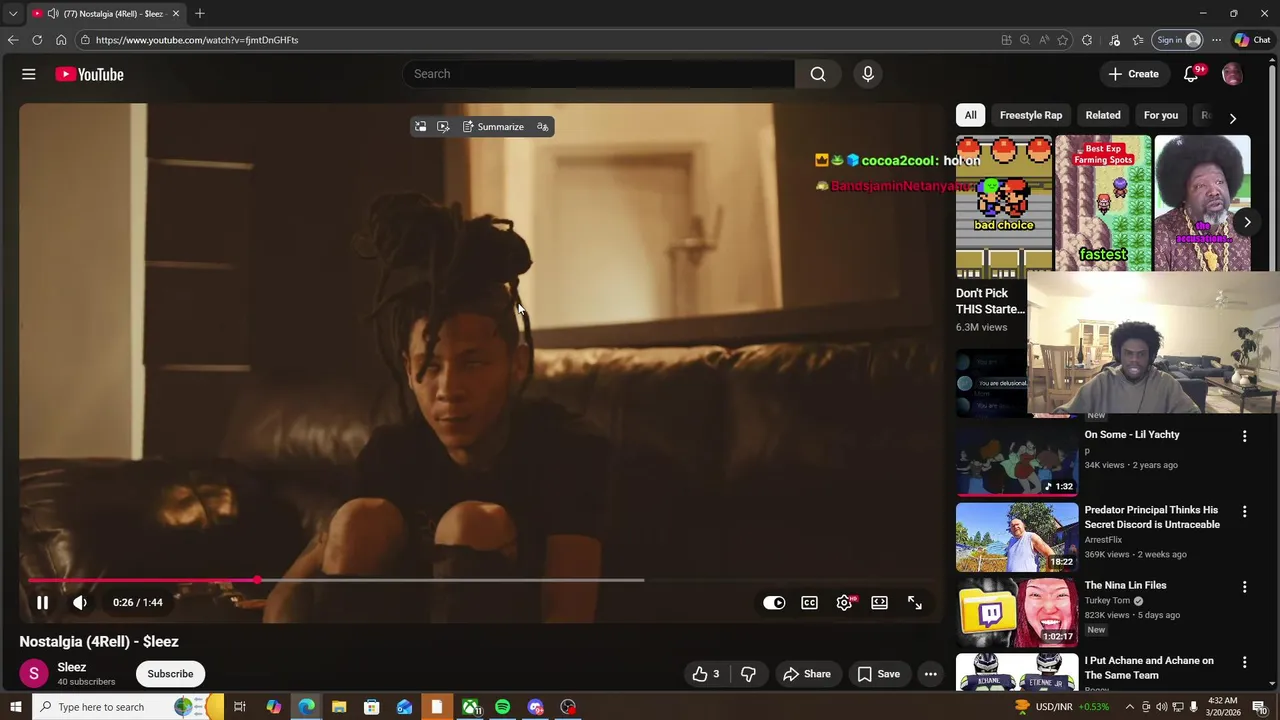Image resolution: width=1280 pixels, height=720 pixels.
Task: Open the Sleez channel name link
Action: 72,667
